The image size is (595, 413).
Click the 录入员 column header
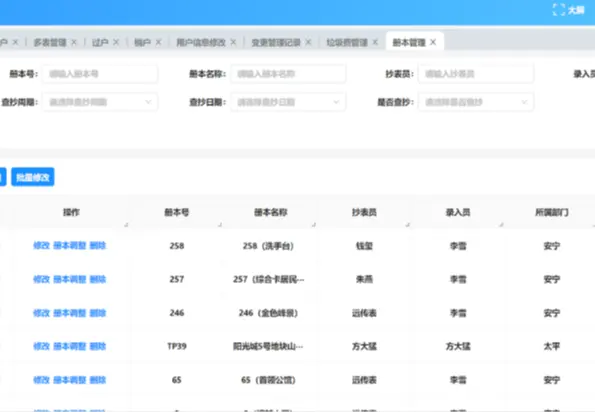click(458, 212)
